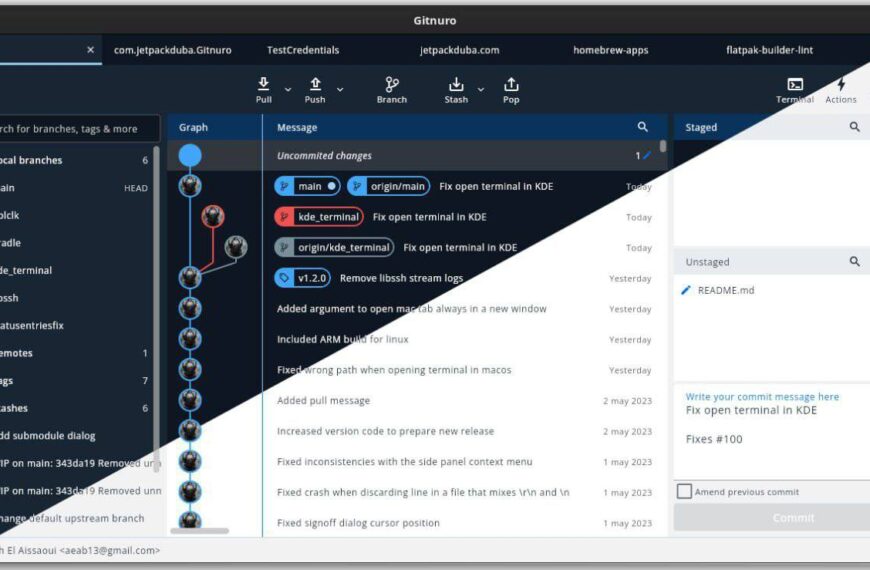The image size is (870, 570).
Task: Switch to flatpak-builder-lint tab
Action: pyautogui.click(x=770, y=50)
